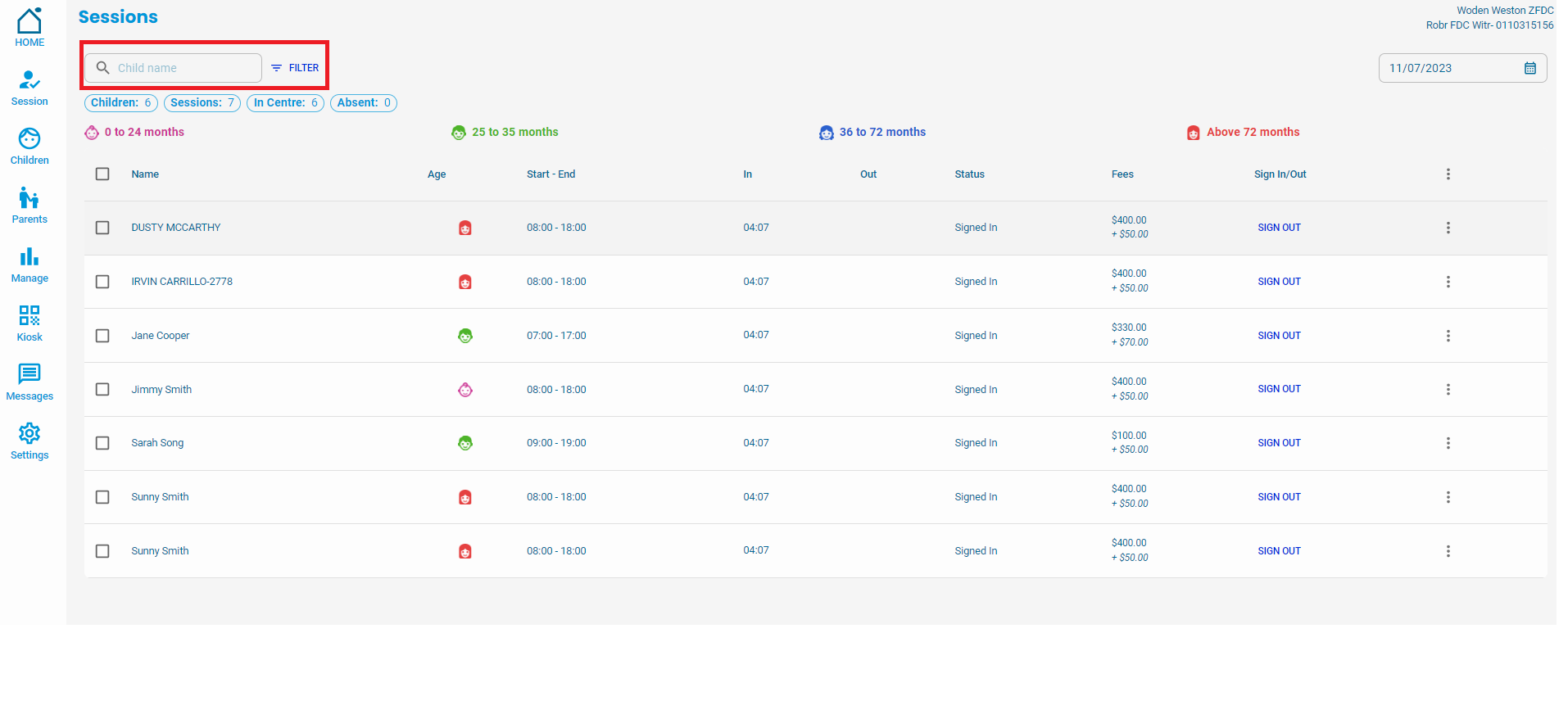
Task: Focus the Child name search field
Action: click(x=174, y=68)
